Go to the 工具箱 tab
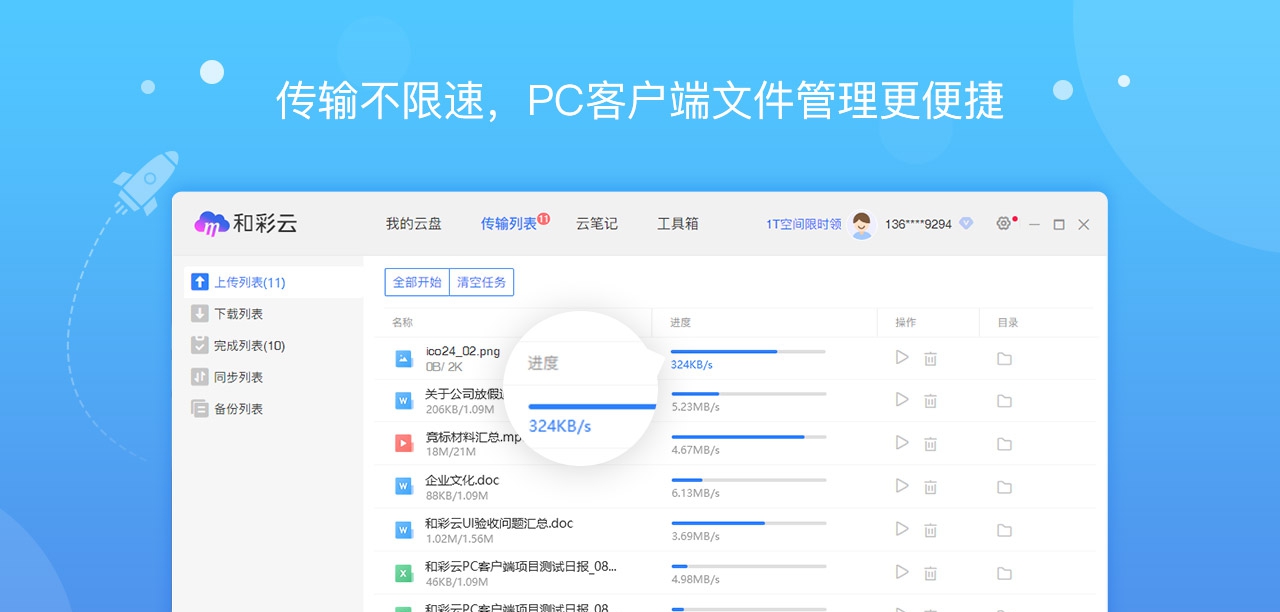 pos(678,224)
